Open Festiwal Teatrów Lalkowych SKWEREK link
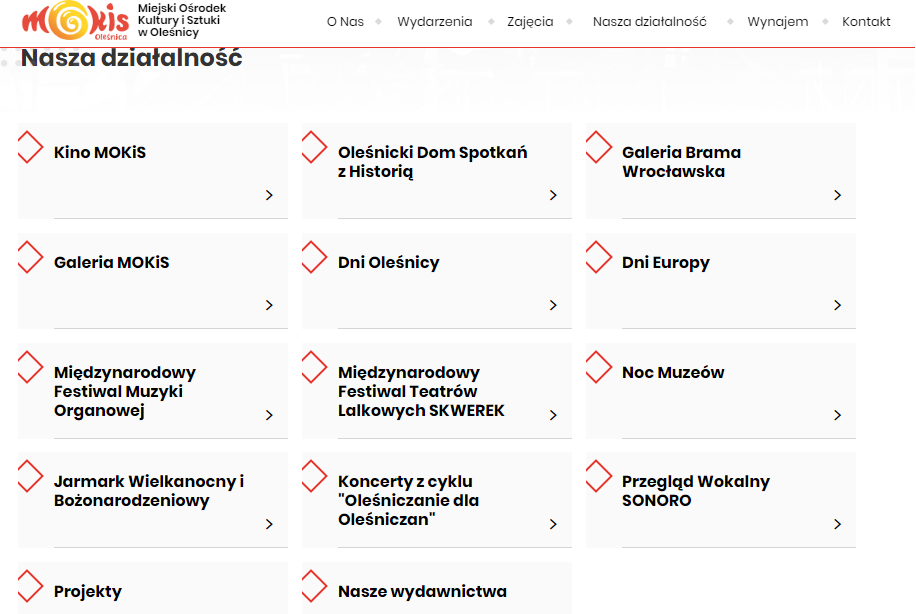 coord(421,391)
